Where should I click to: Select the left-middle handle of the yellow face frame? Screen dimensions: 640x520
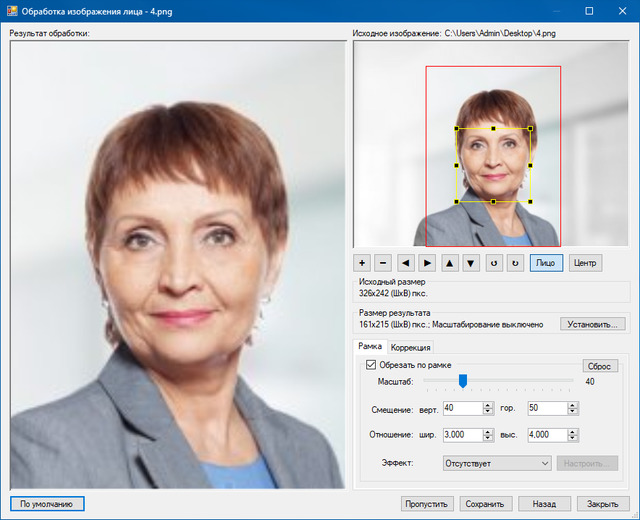[x=456, y=165]
